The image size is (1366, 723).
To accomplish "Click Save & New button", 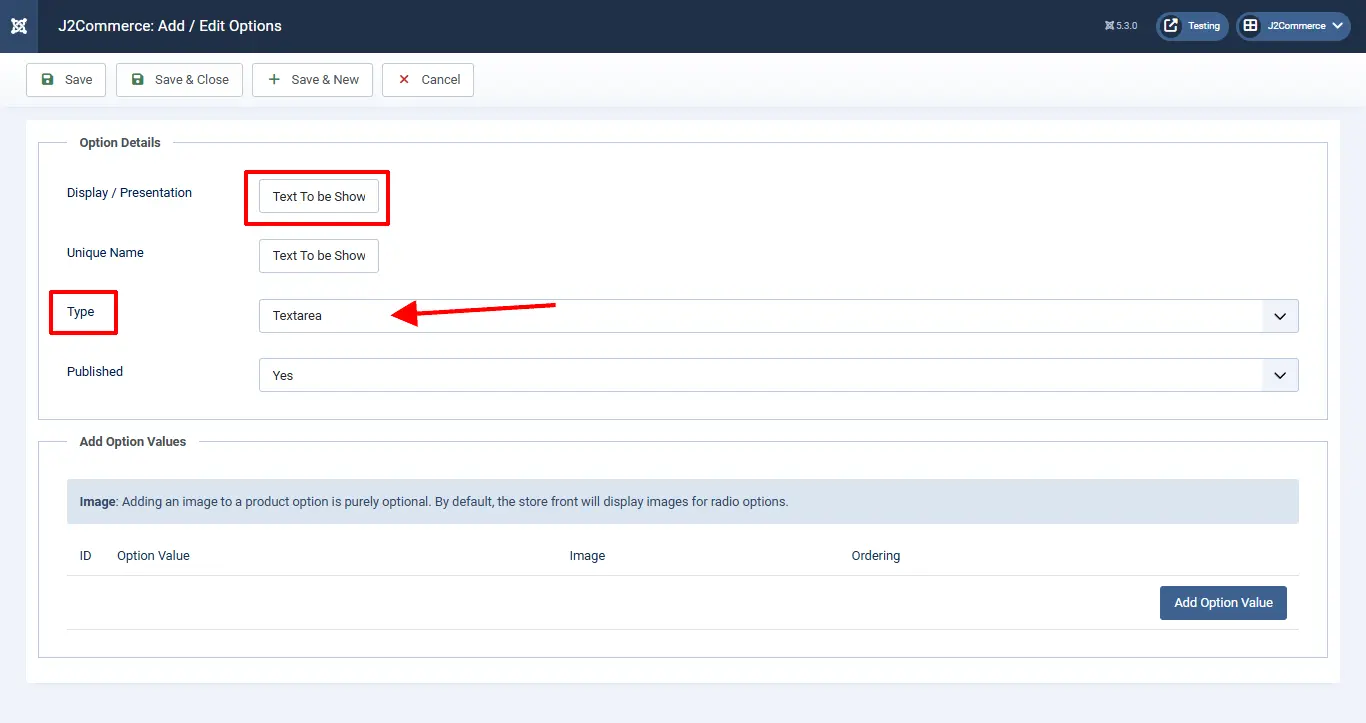I will coord(312,80).
